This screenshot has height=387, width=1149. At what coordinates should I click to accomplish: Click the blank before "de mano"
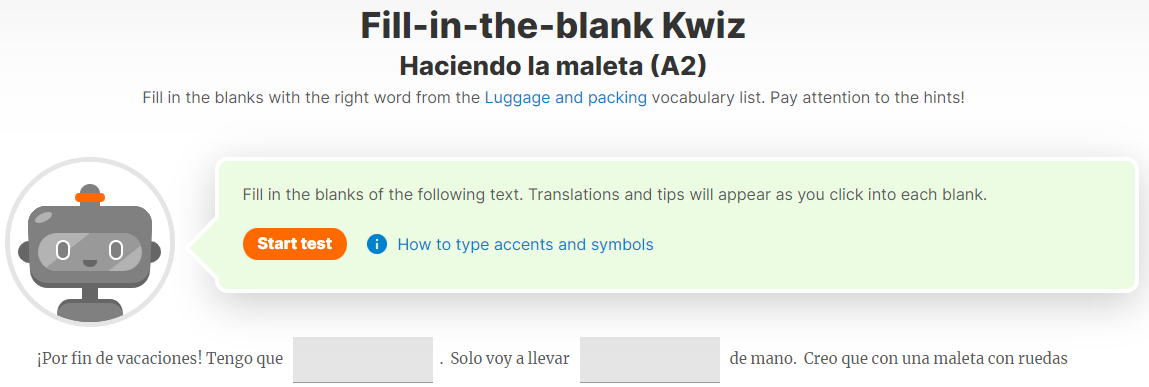point(649,359)
